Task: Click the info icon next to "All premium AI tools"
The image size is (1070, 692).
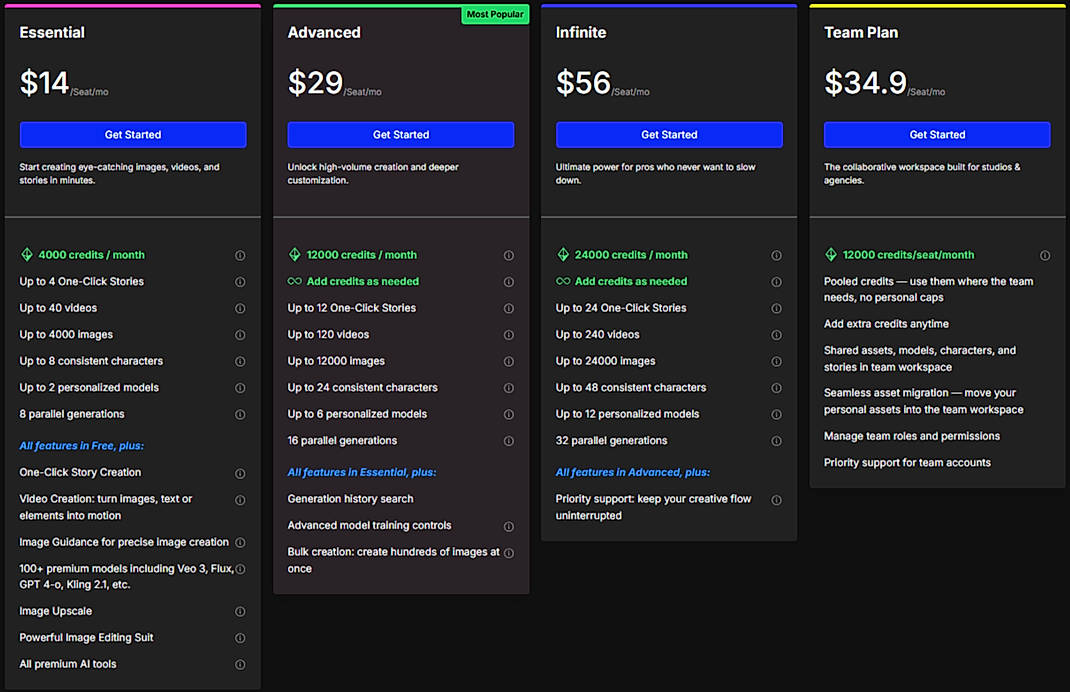Action: 240,663
